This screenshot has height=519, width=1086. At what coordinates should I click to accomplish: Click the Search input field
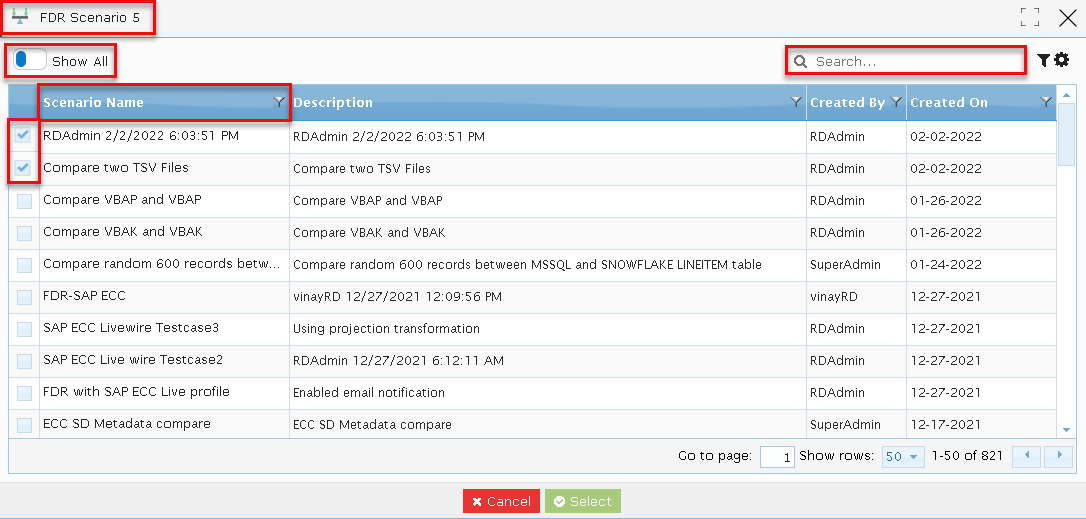click(x=905, y=61)
